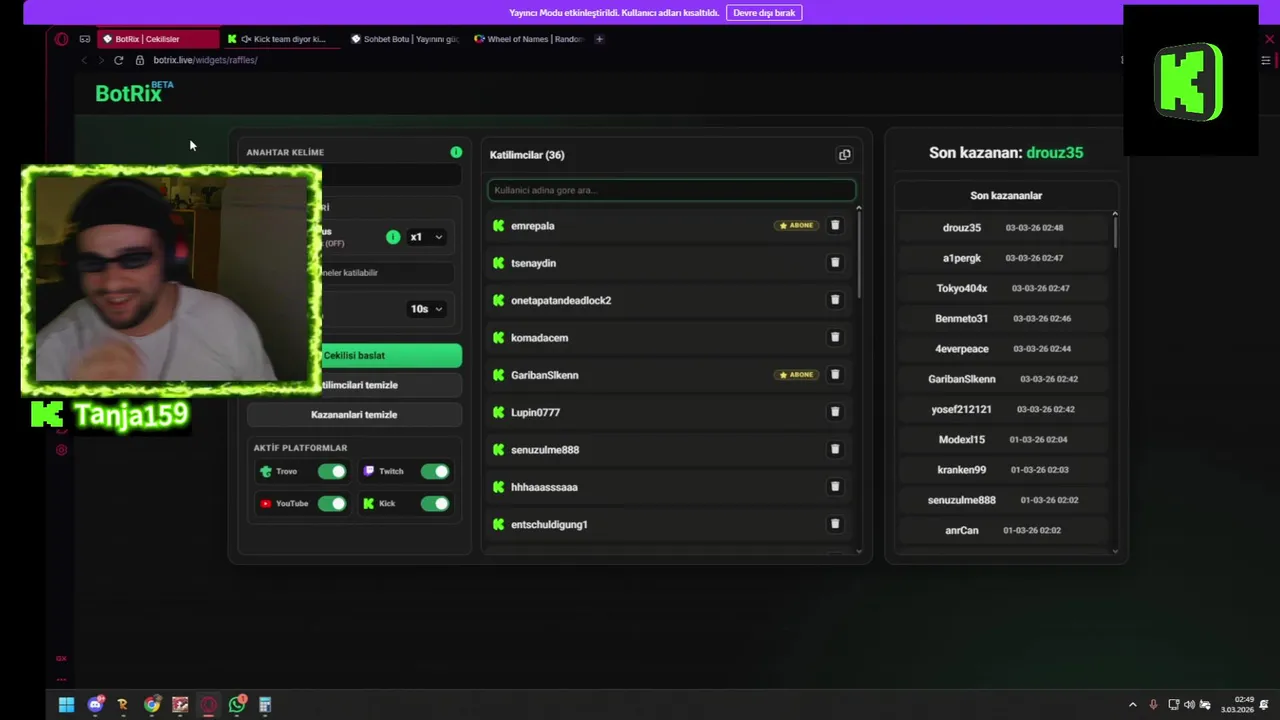The width and height of the screenshot is (1280, 720).
Task: Remove senuzulme888 with its trash icon
Action: (x=835, y=450)
